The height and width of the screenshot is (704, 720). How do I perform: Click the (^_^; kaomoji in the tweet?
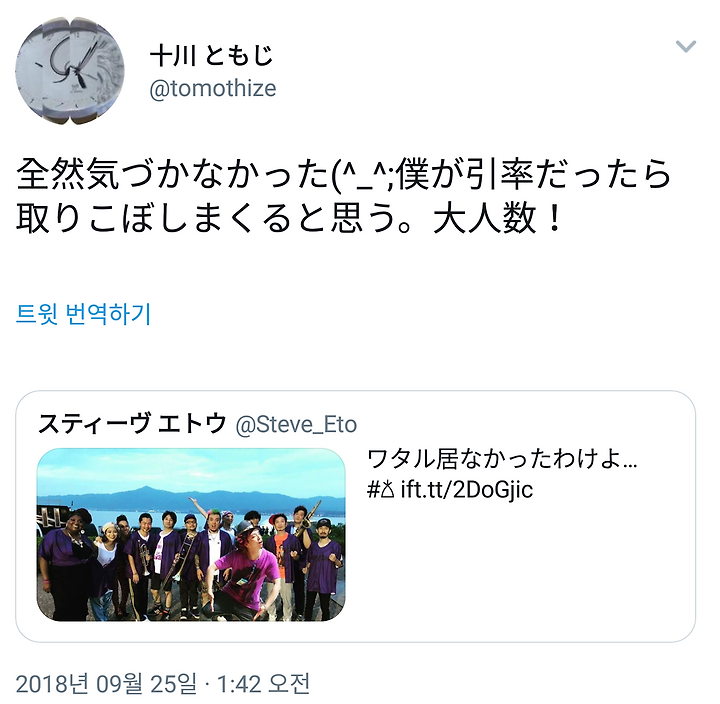pyautogui.click(x=362, y=176)
